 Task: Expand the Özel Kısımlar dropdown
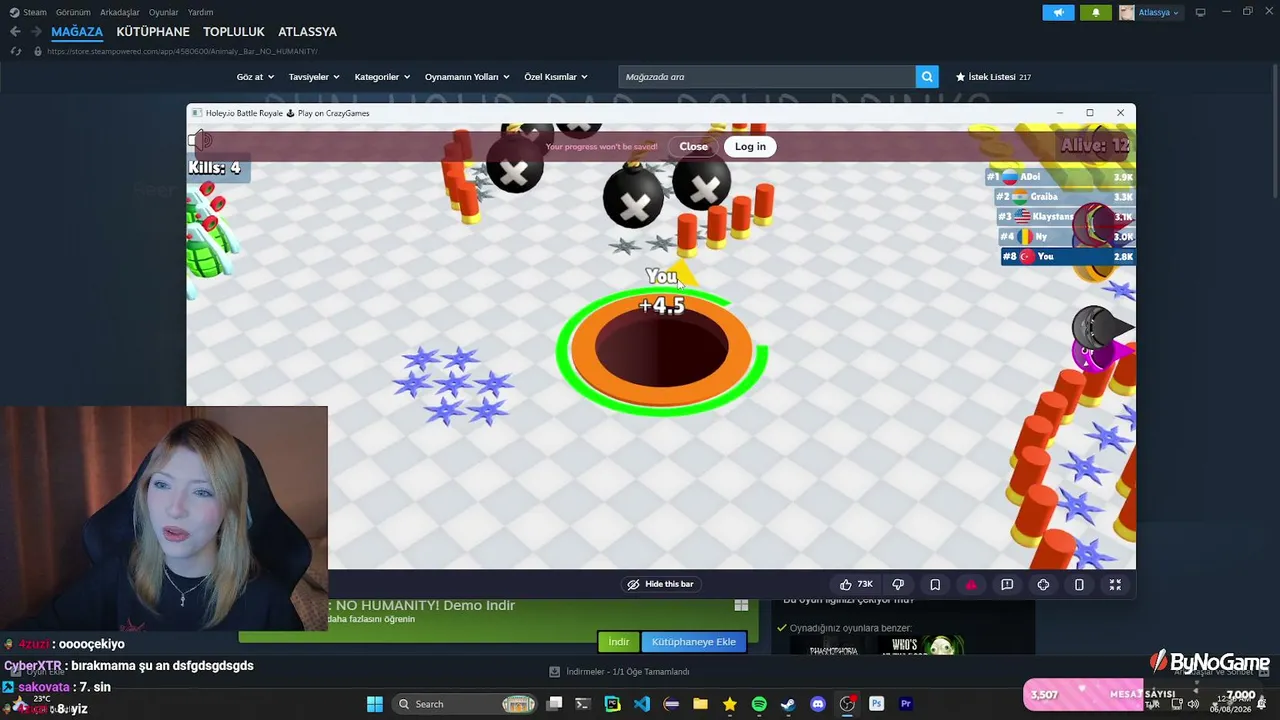pyautogui.click(x=556, y=77)
